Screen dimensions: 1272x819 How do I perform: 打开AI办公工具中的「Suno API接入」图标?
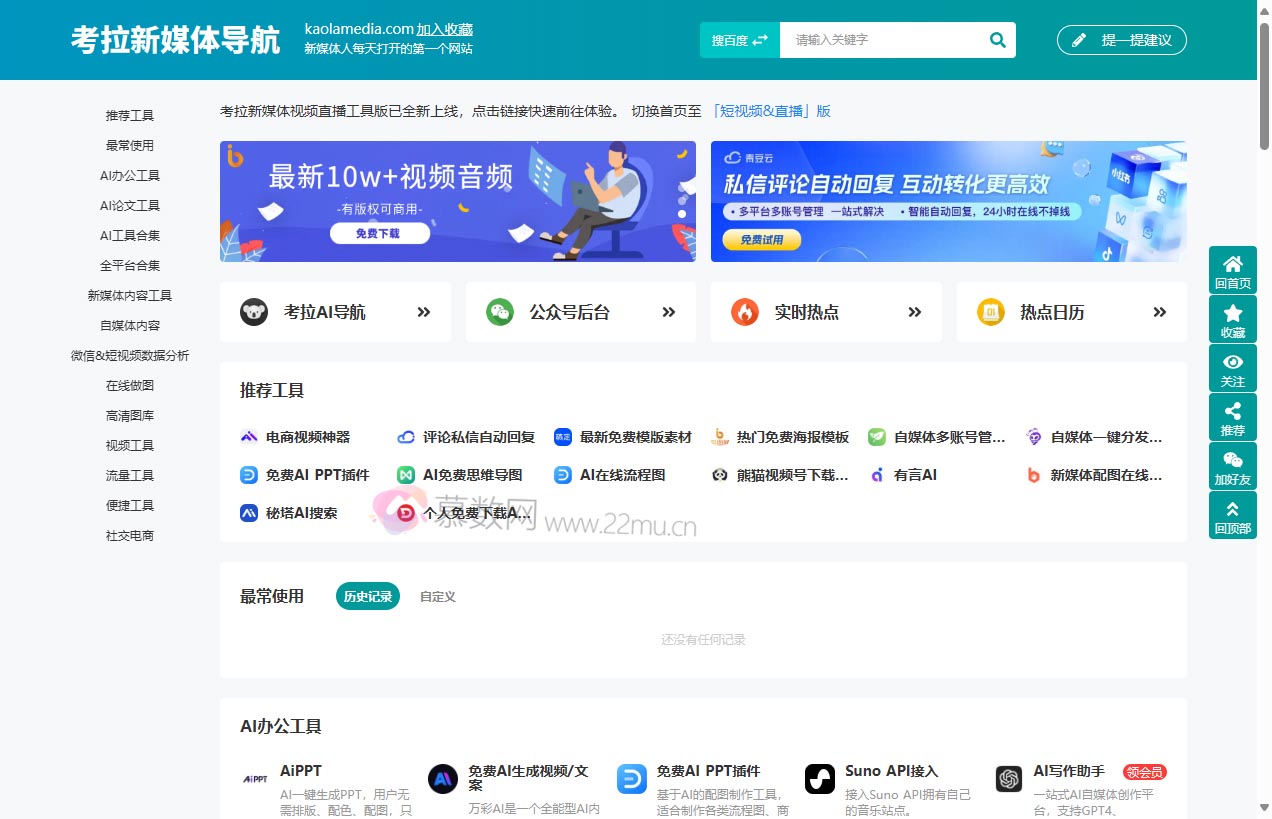819,778
